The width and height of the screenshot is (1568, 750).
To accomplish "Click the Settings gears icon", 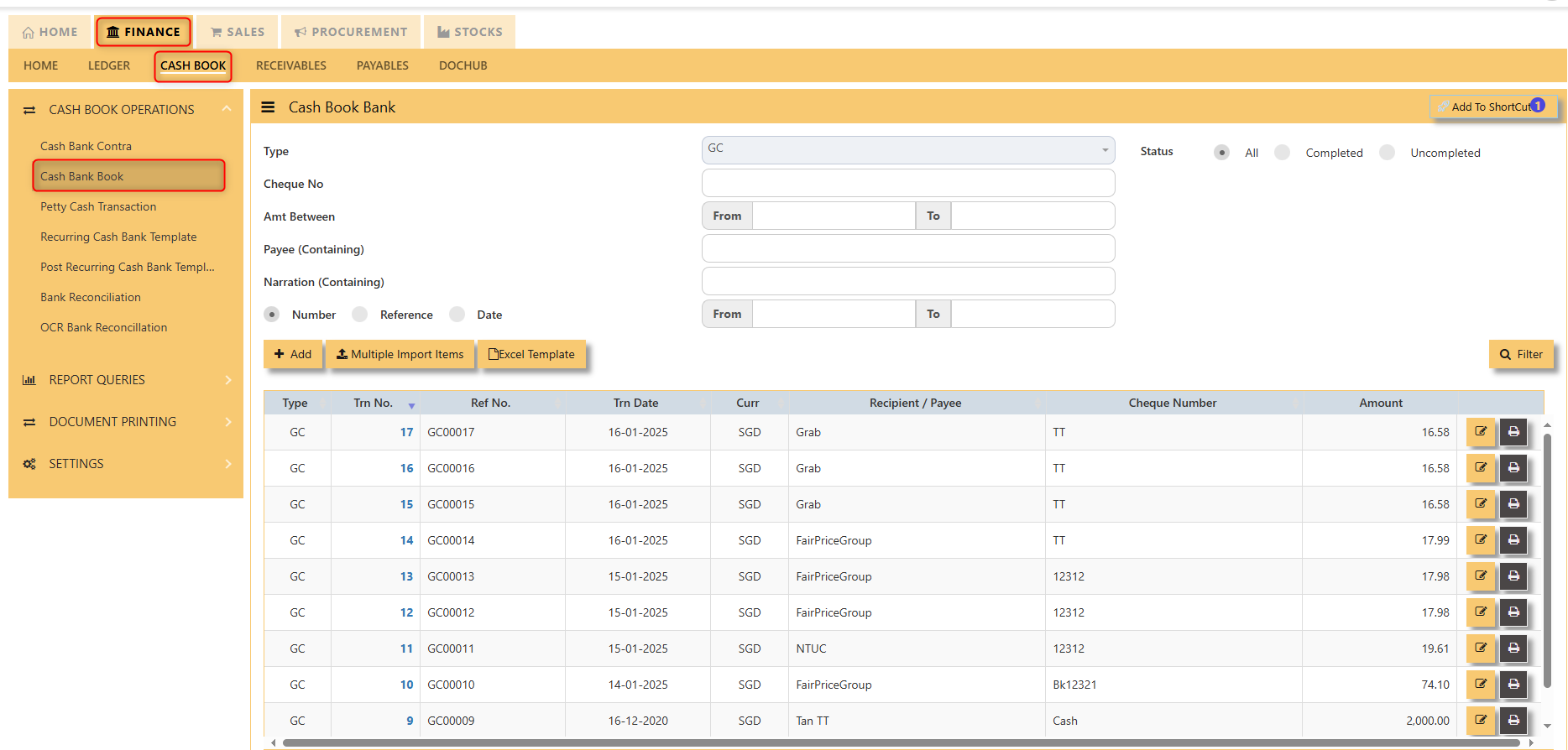I will click(29, 464).
